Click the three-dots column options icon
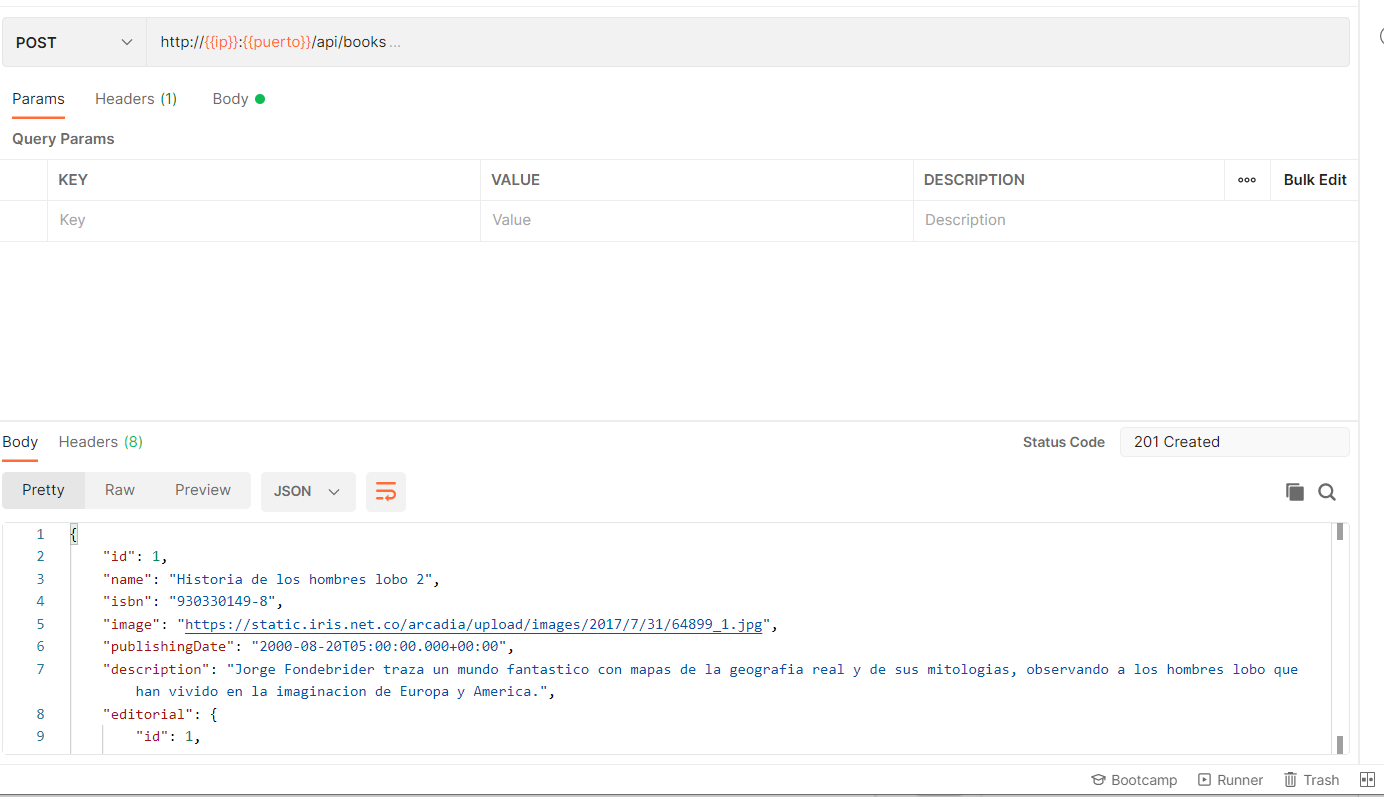Screen dimensions: 1384x797 click(x=1247, y=180)
